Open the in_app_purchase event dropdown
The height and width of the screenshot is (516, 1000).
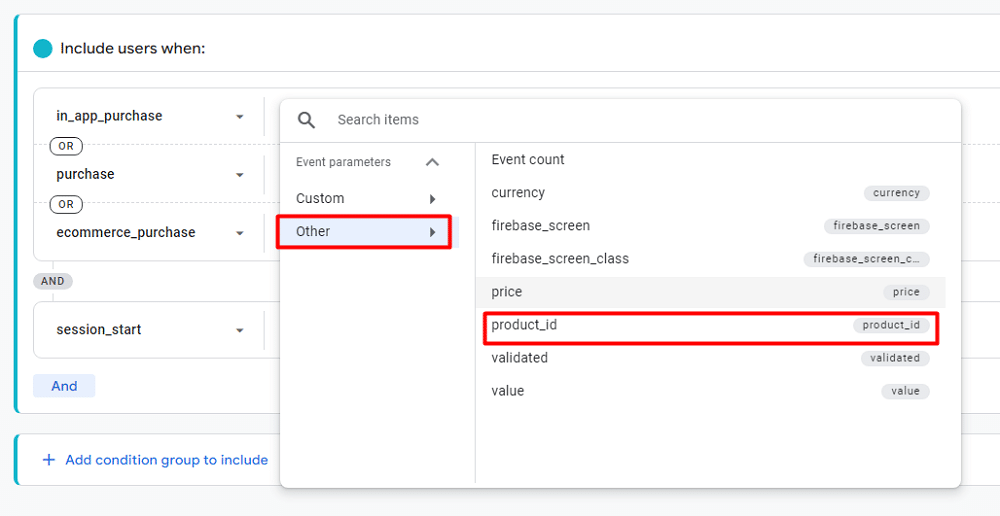(x=239, y=117)
